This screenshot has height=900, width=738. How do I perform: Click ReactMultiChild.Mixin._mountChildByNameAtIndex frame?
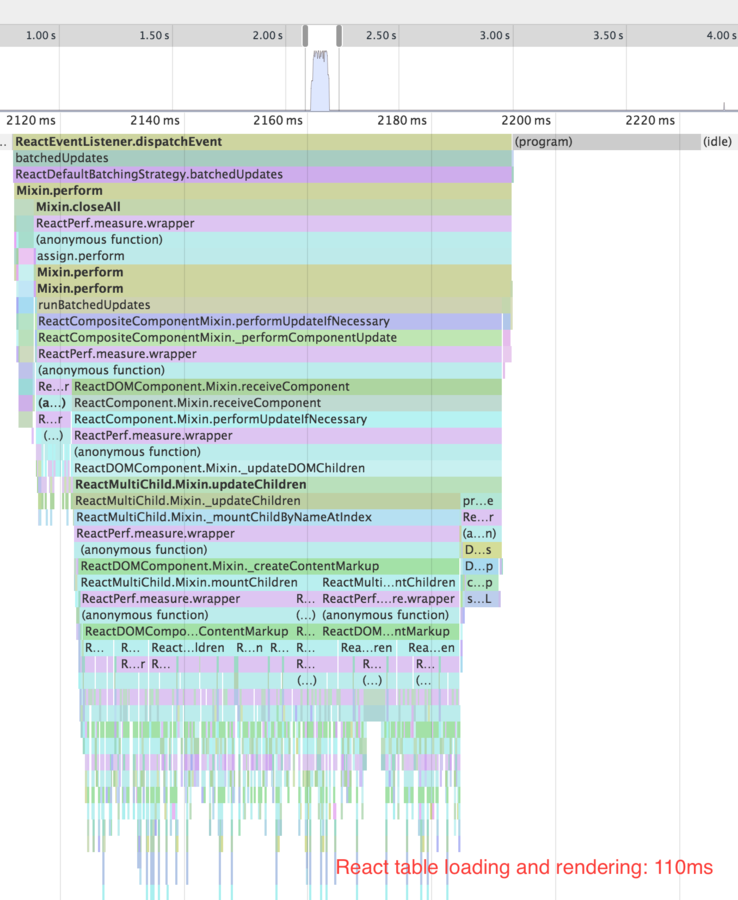click(267, 517)
